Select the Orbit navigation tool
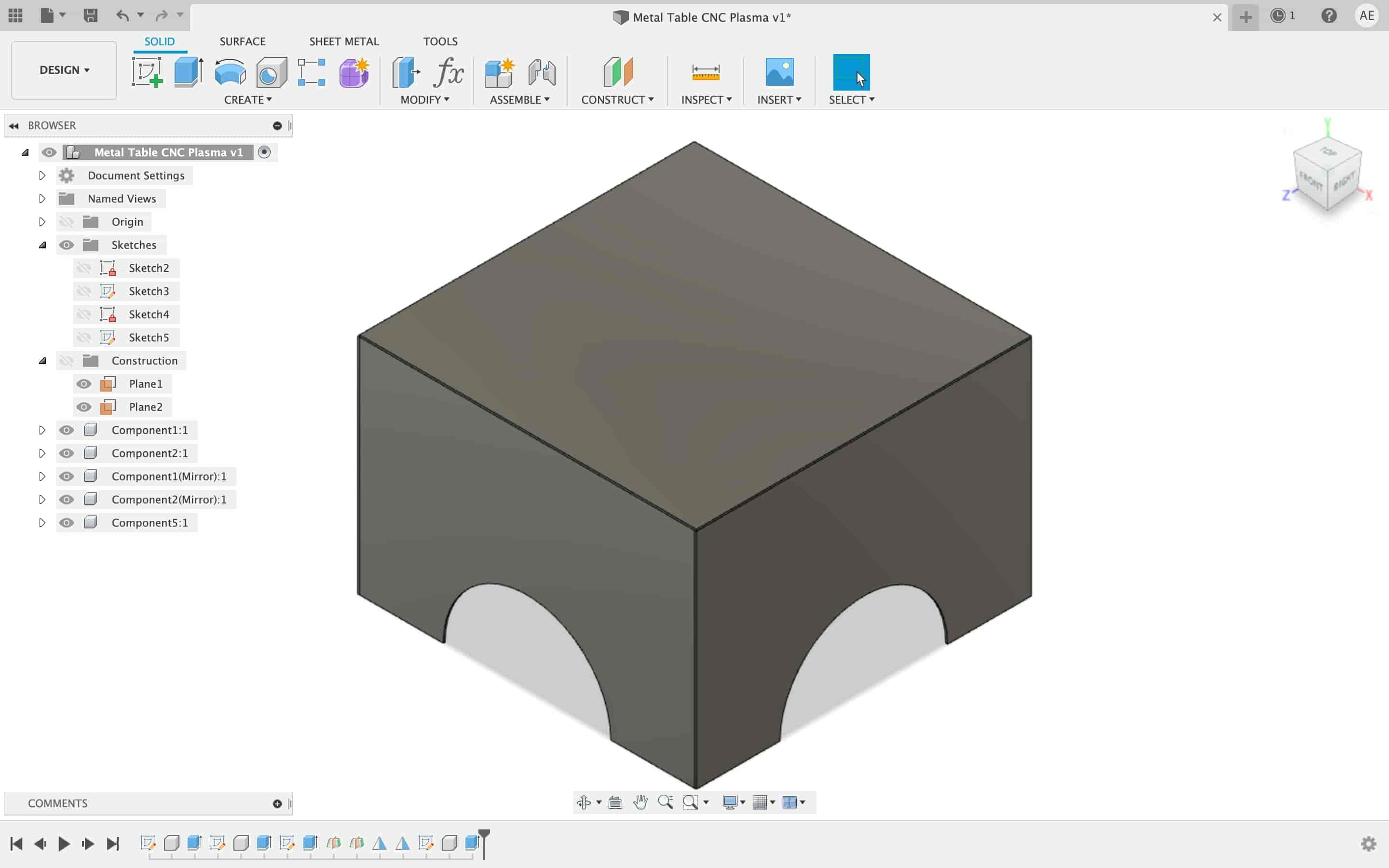The height and width of the screenshot is (868, 1389). tap(584, 802)
